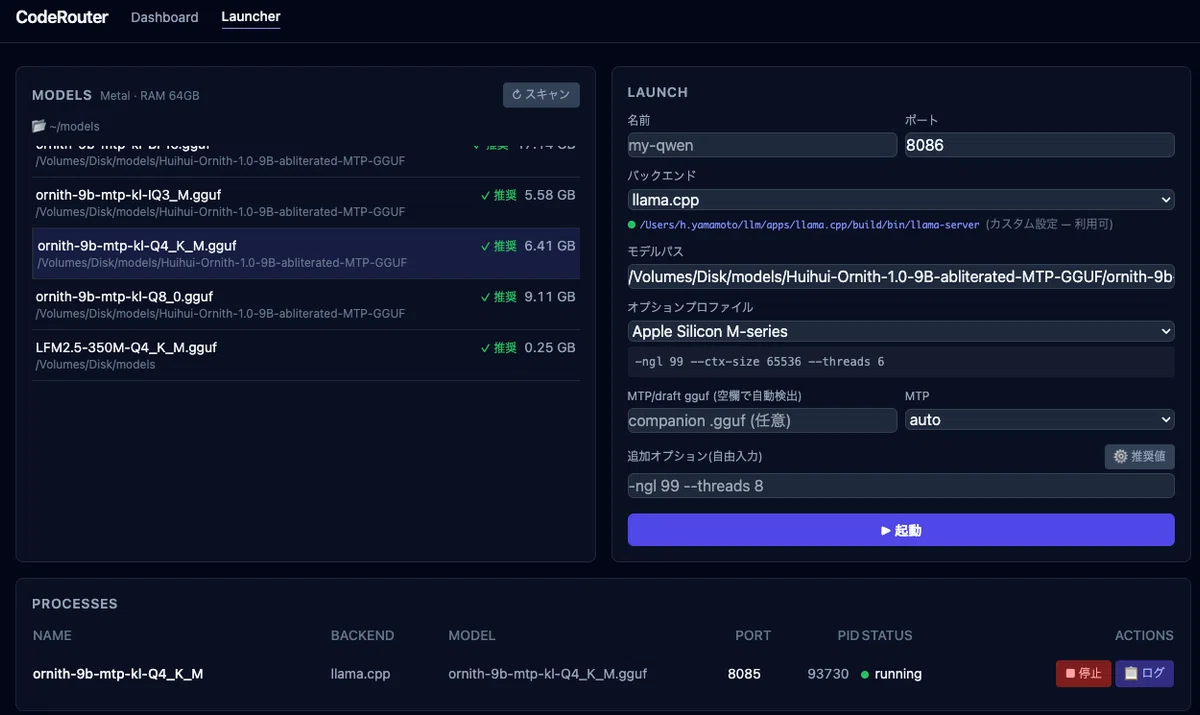
Task: Click the ポート field showing 8086
Action: (1039, 145)
